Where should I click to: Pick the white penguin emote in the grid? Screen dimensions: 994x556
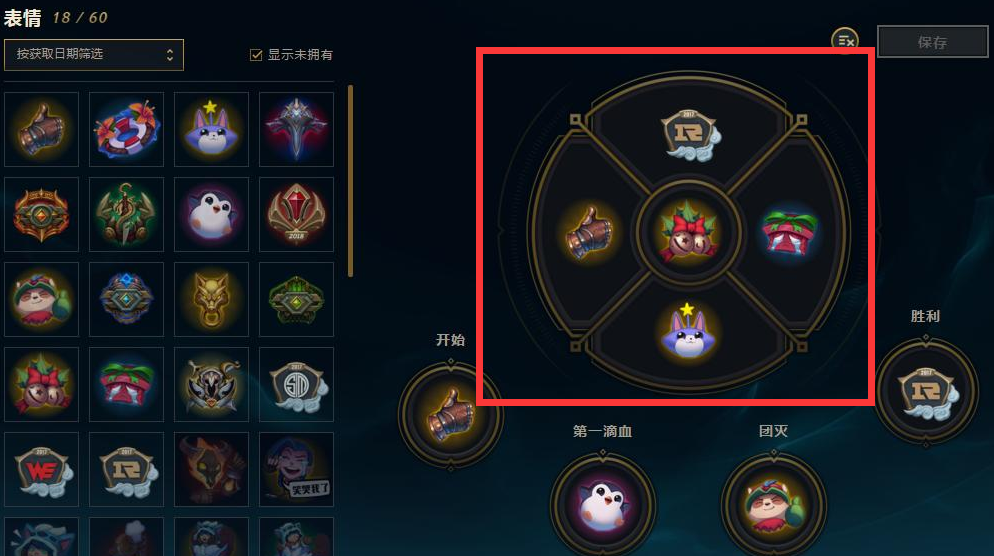click(x=211, y=214)
